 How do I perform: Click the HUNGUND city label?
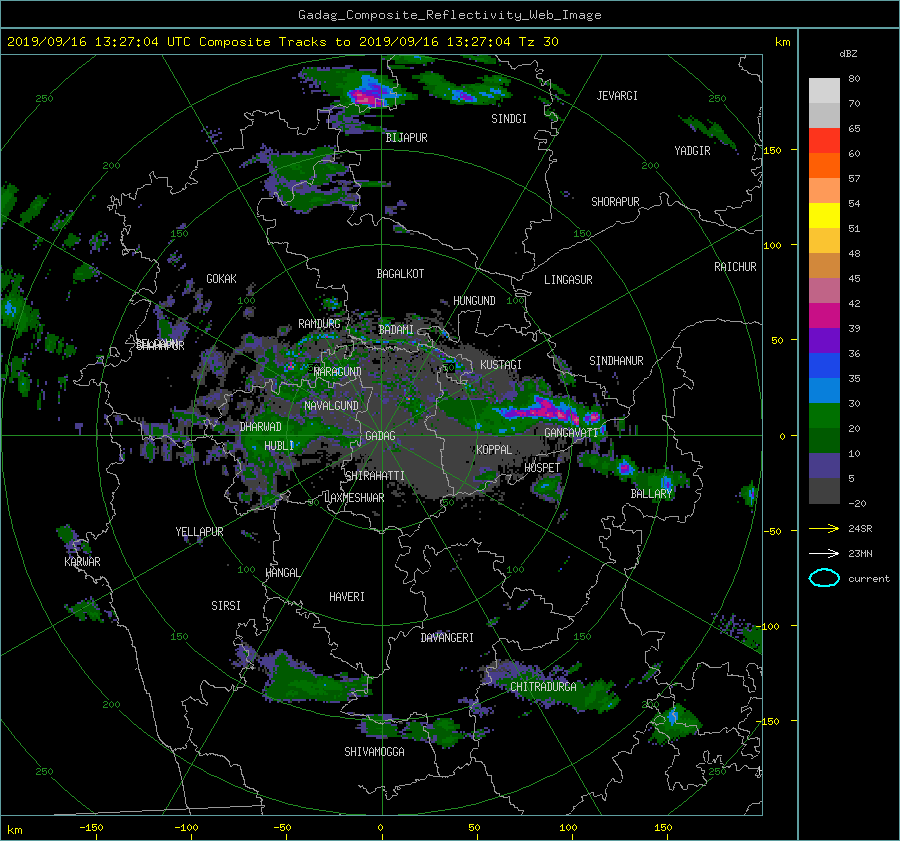click(474, 301)
